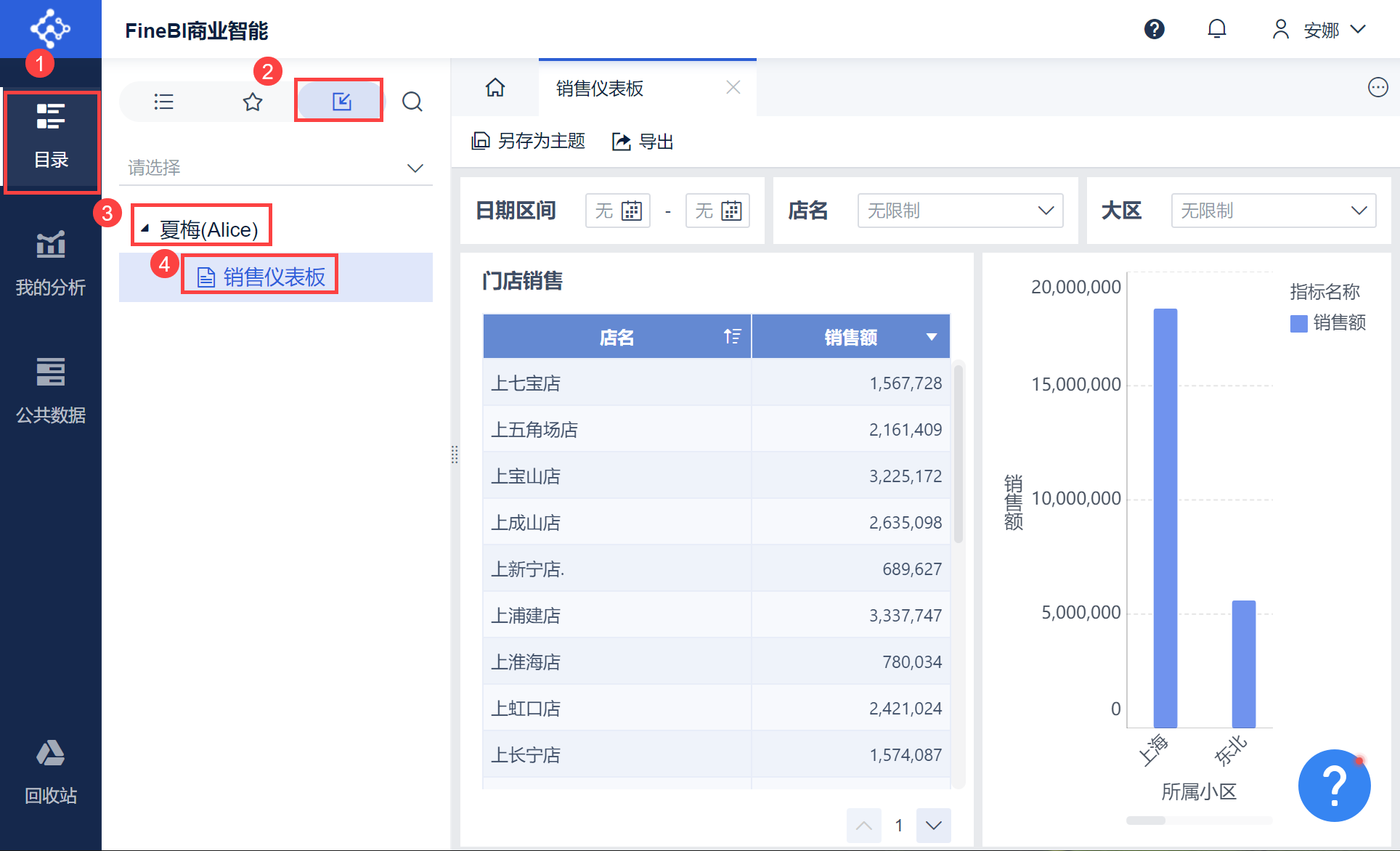
Task: Open the notifications bell
Action: point(1216,29)
